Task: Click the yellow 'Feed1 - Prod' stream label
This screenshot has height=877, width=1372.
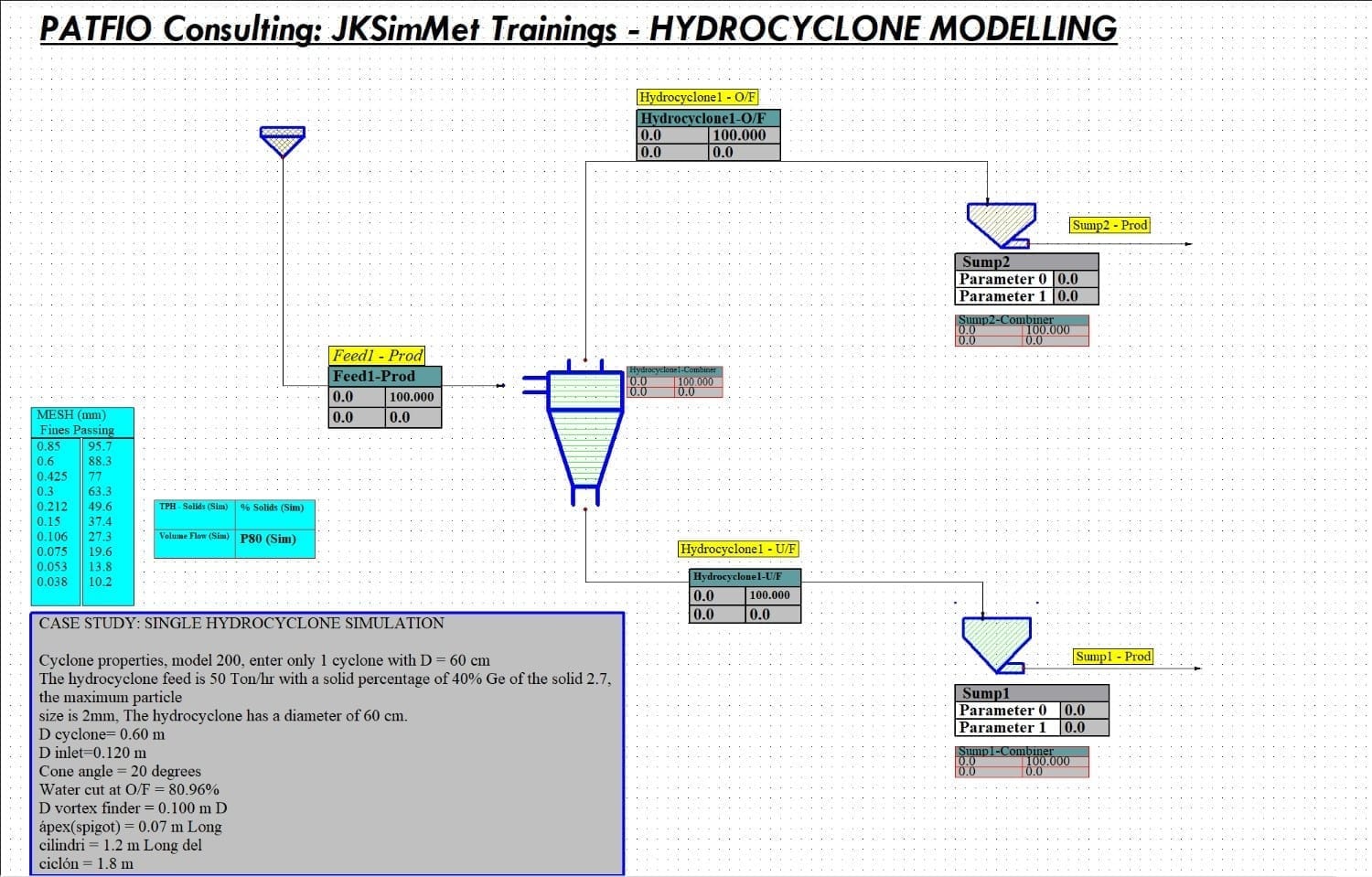Action: pyautogui.click(x=377, y=355)
